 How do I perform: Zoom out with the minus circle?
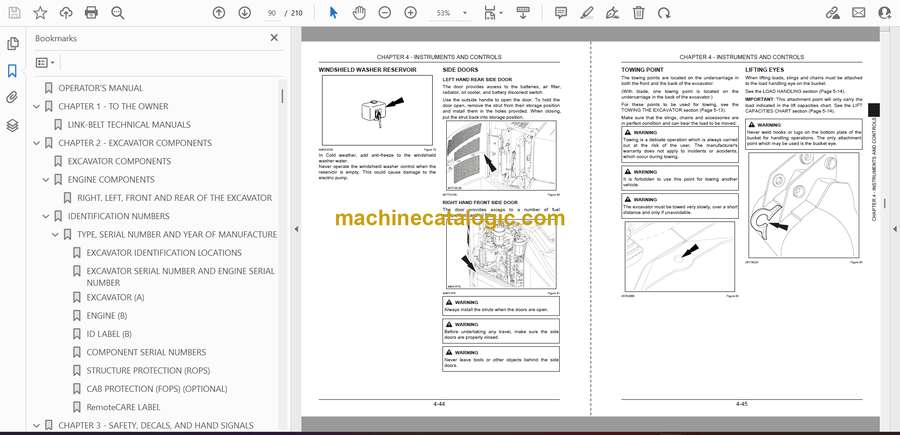click(x=385, y=13)
